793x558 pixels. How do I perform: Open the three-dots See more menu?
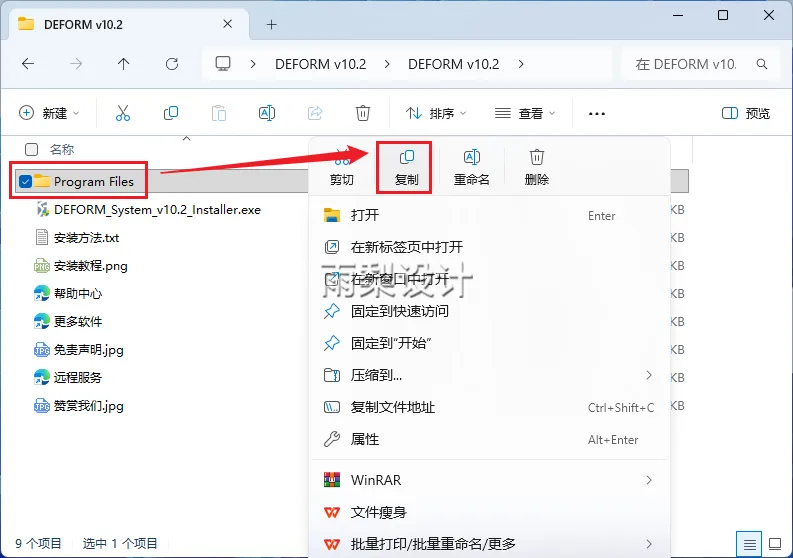[597, 113]
